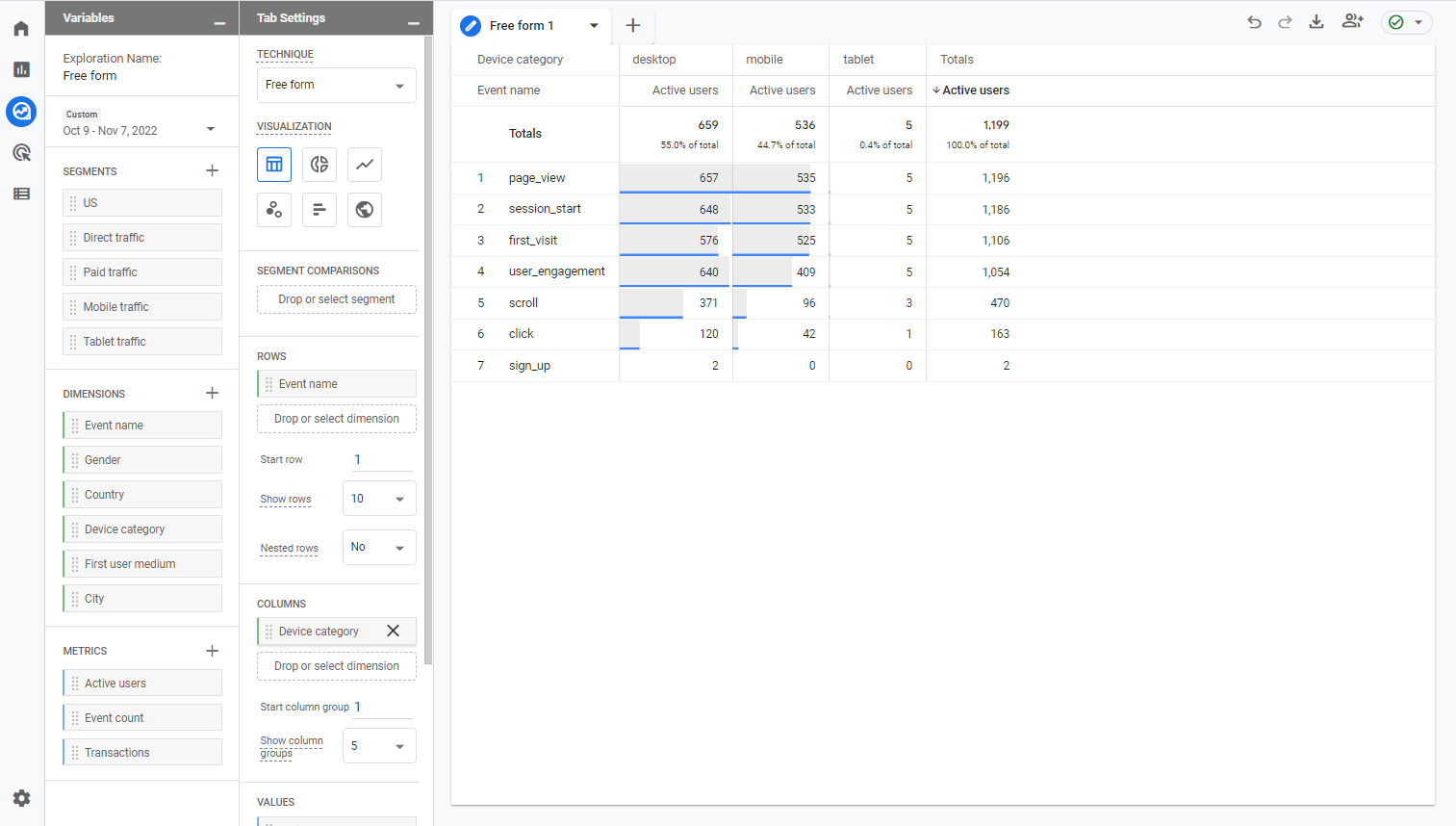Image resolution: width=1456 pixels, height=826 pixels.
Task: Open the Technique dropdown
Action: 336,86
